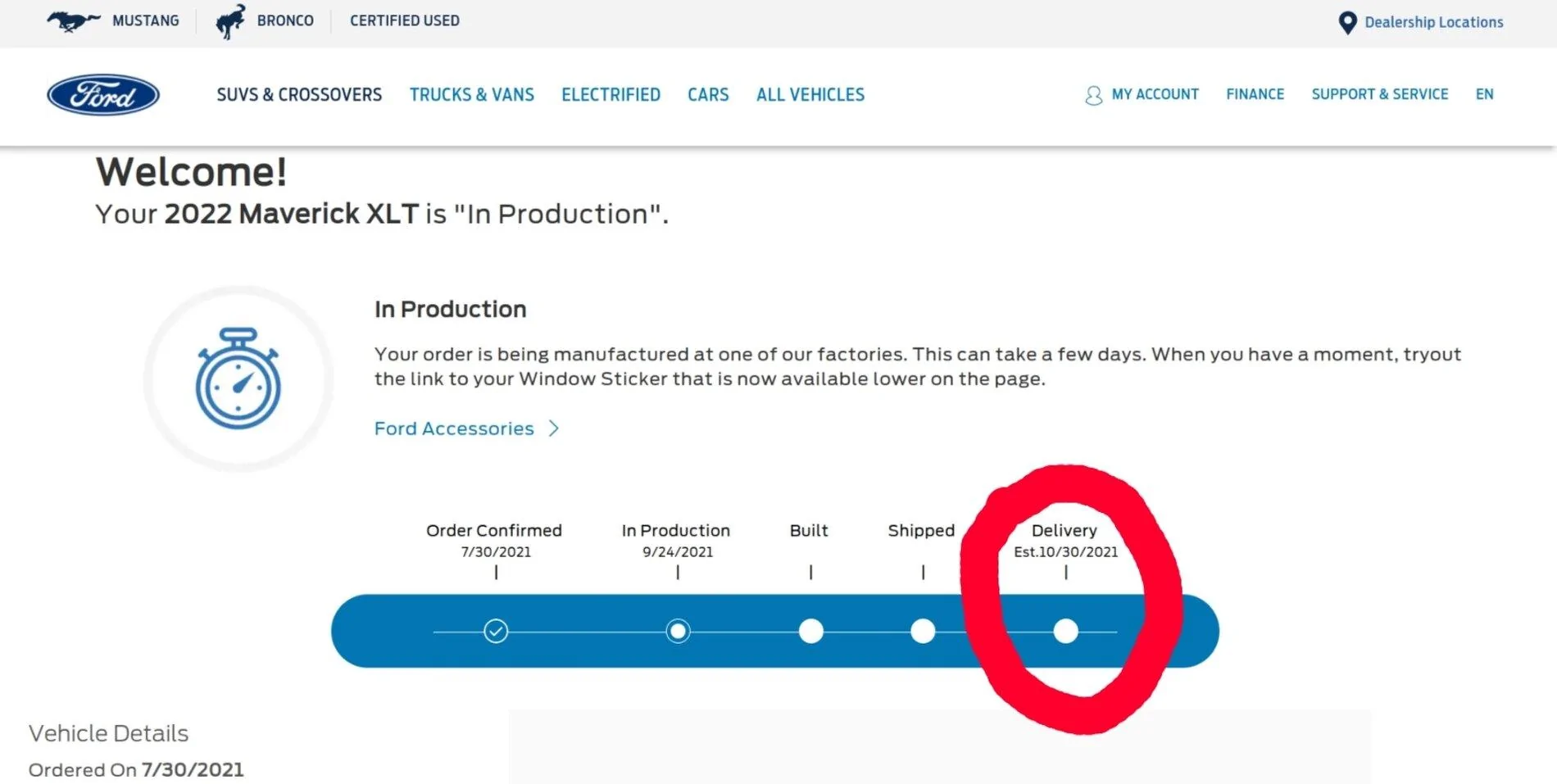Image resolution: width=1557 pixels, height=784 pixels.
Task: Click the "Built" step label
Action: pos(809,530)
